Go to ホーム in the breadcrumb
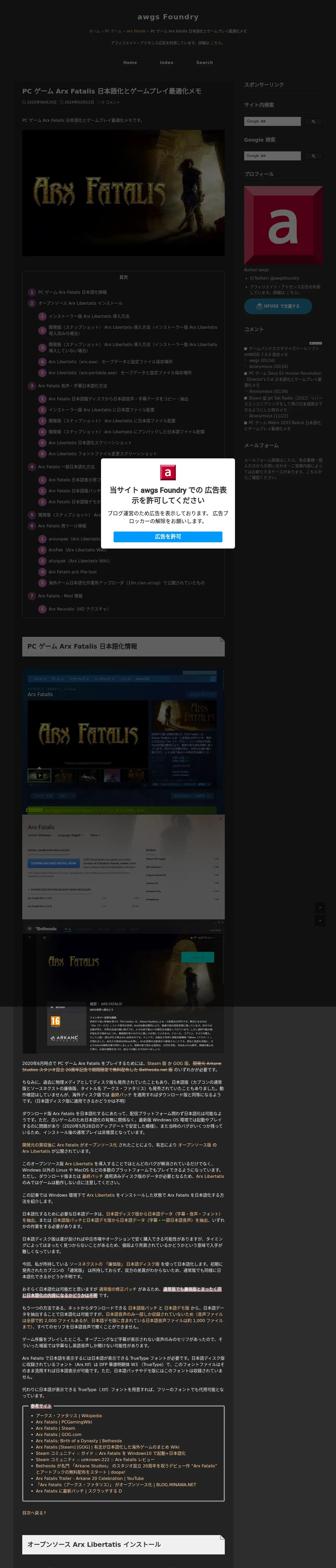 94,31
